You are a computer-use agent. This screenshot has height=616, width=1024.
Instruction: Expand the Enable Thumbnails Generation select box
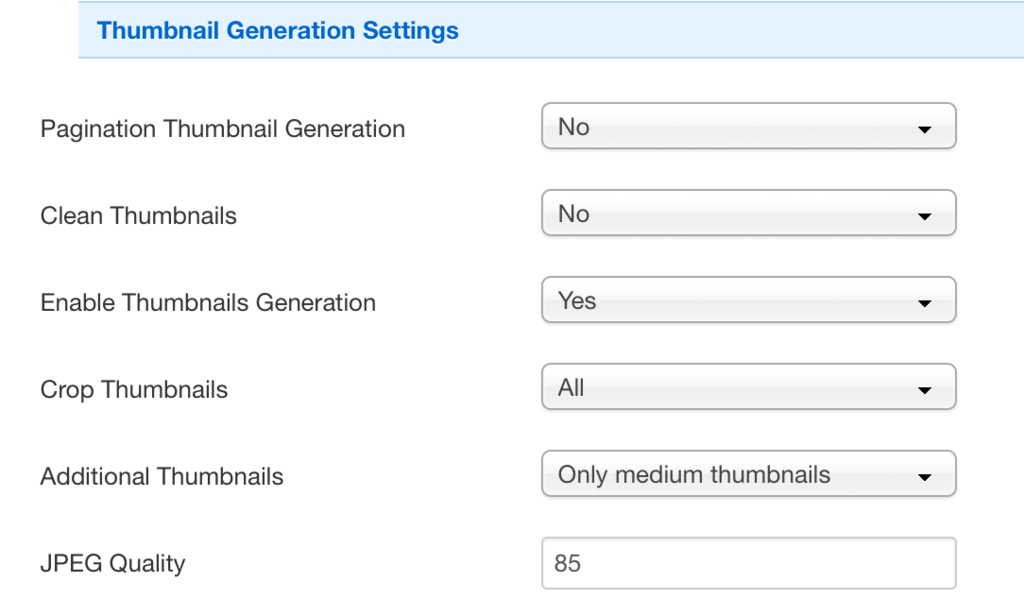coord(748,301)
